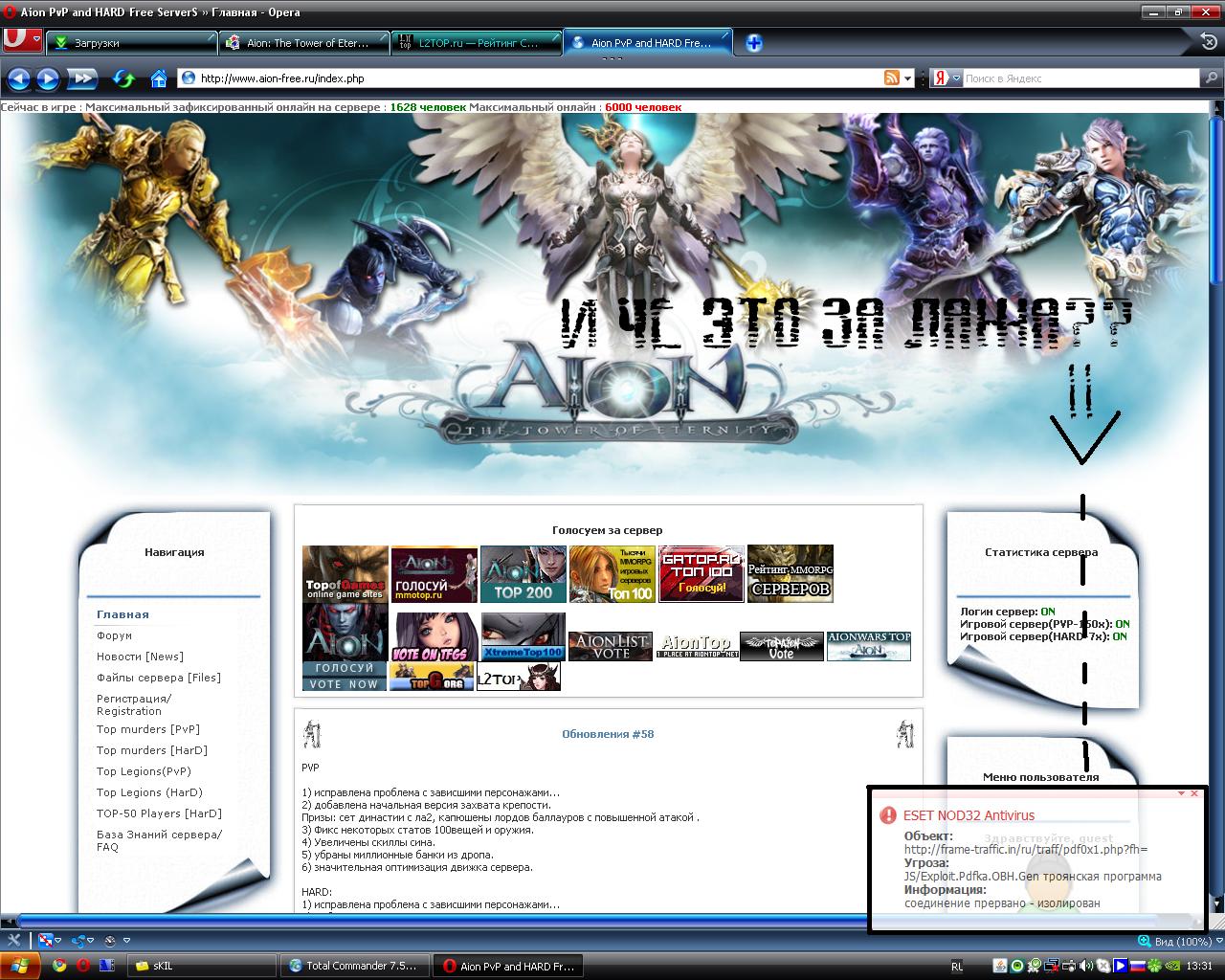Screen dimensions: 1225x980
Task: Open the Форум navigation link
Action: [114, 635]
